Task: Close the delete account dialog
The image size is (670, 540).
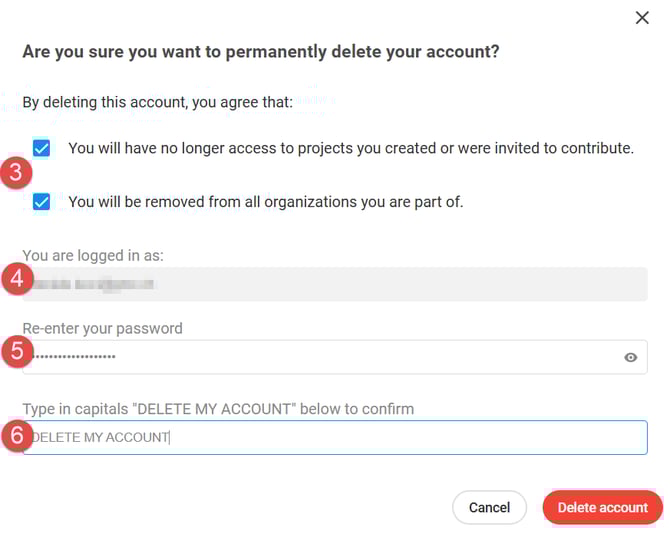Action: [642, 18]
